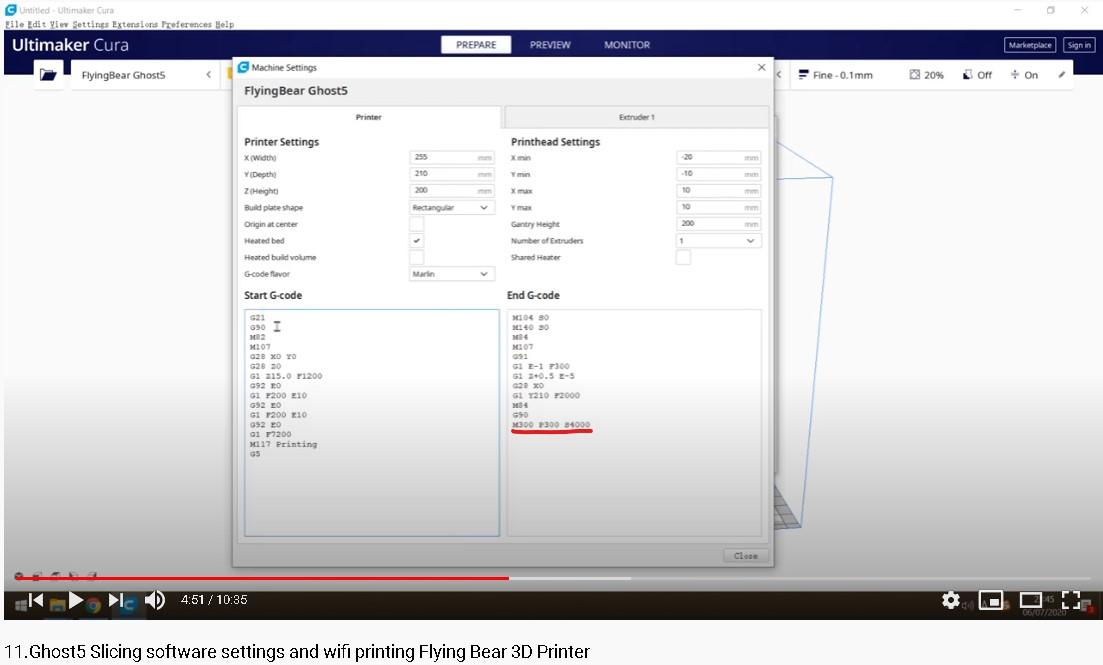The image size is (1103, 665).
Task: Click the Y (Depth) input field
Action: tap(452, 174)
